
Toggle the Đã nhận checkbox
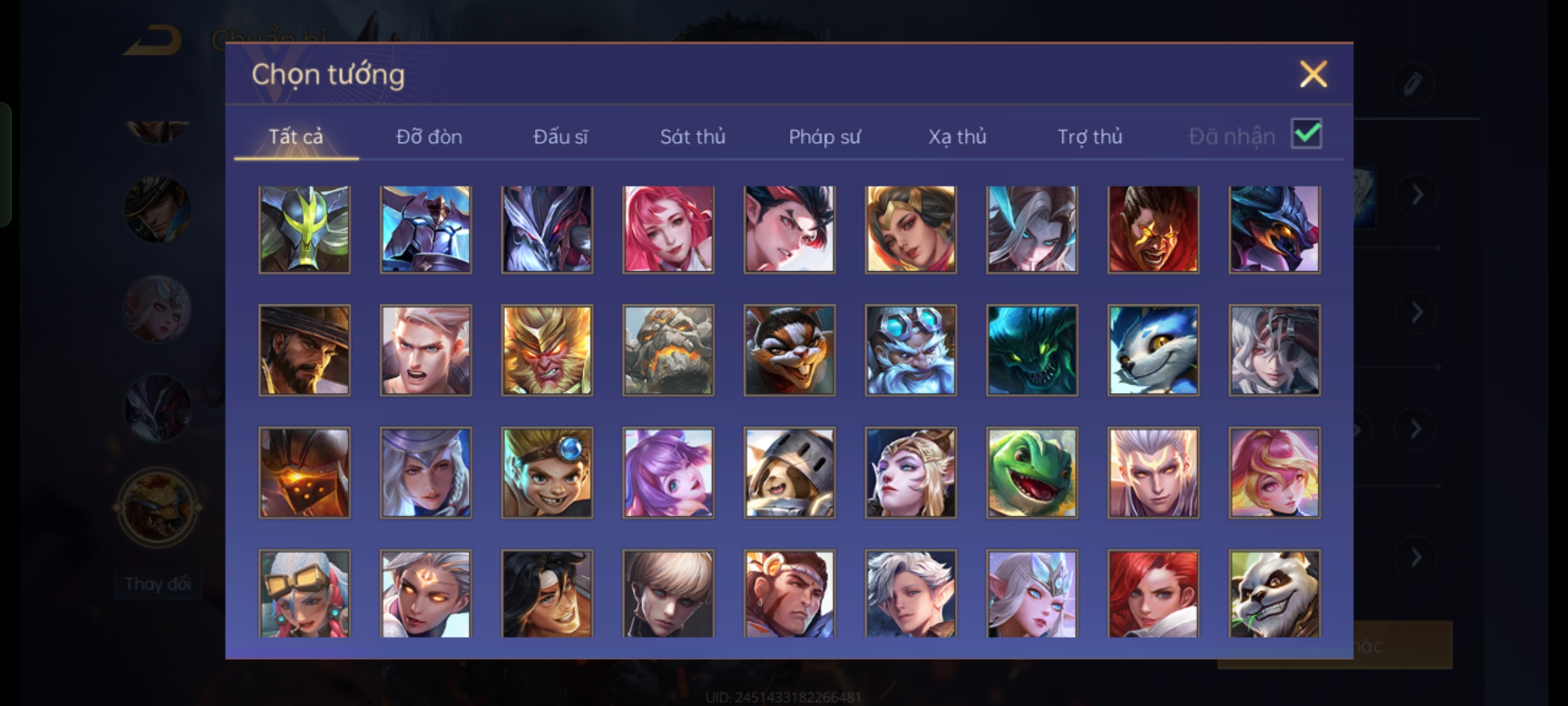(x=1306, y=134)
